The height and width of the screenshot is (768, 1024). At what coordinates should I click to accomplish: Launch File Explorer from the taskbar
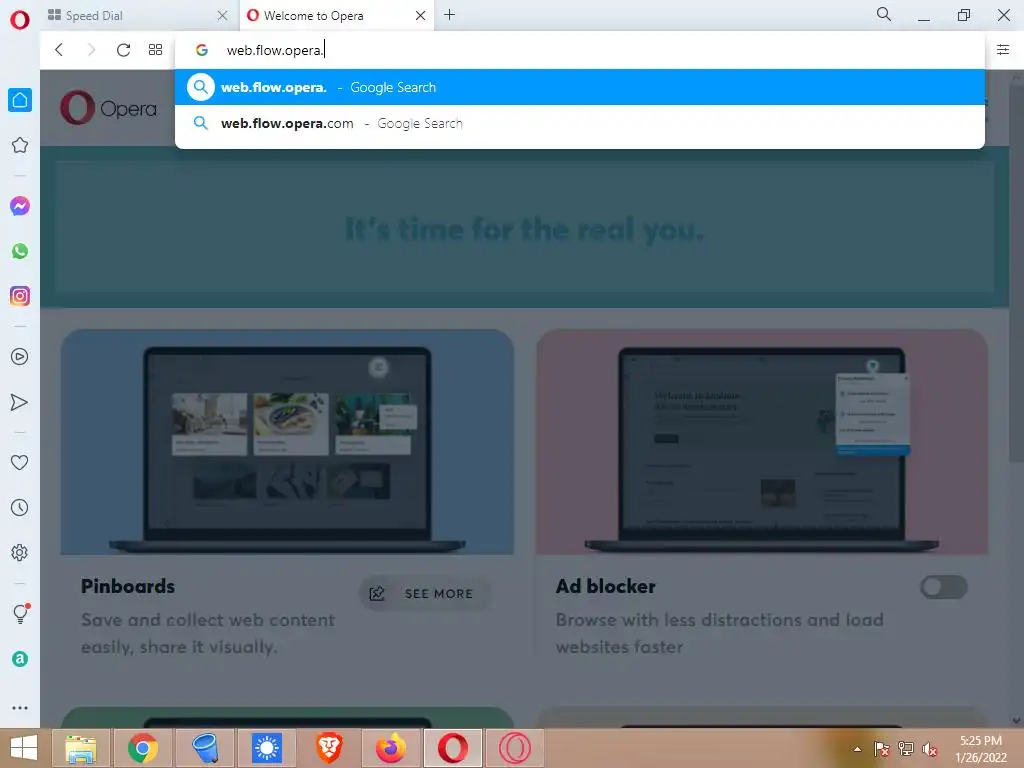point(80,748)
